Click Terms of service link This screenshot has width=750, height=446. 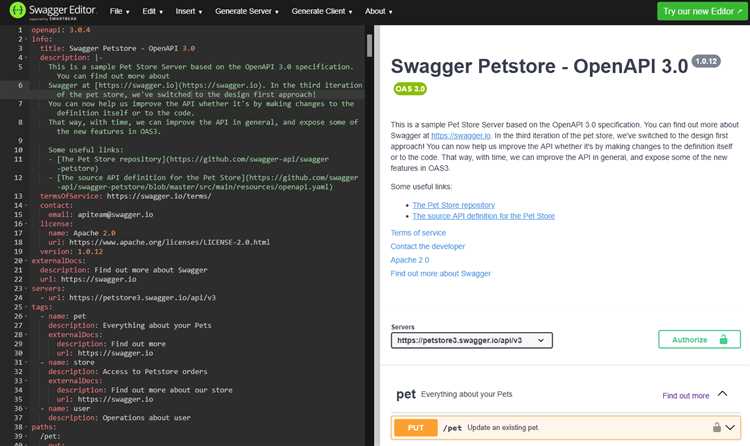418,233
